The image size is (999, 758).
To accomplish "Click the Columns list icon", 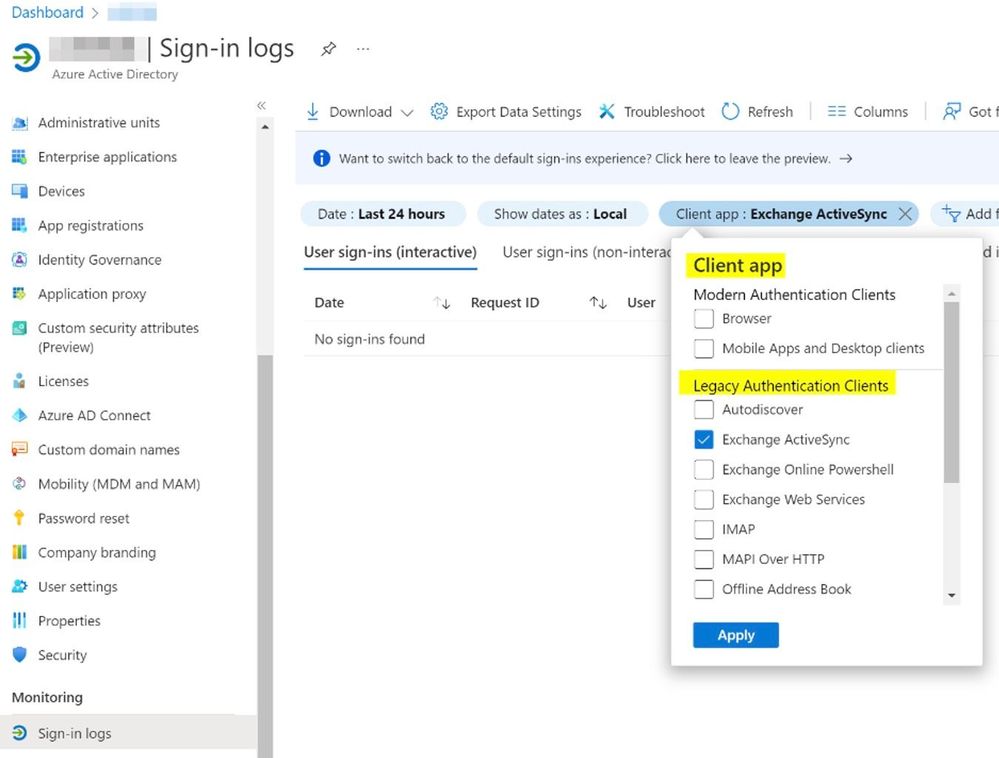I will [836, 111].
